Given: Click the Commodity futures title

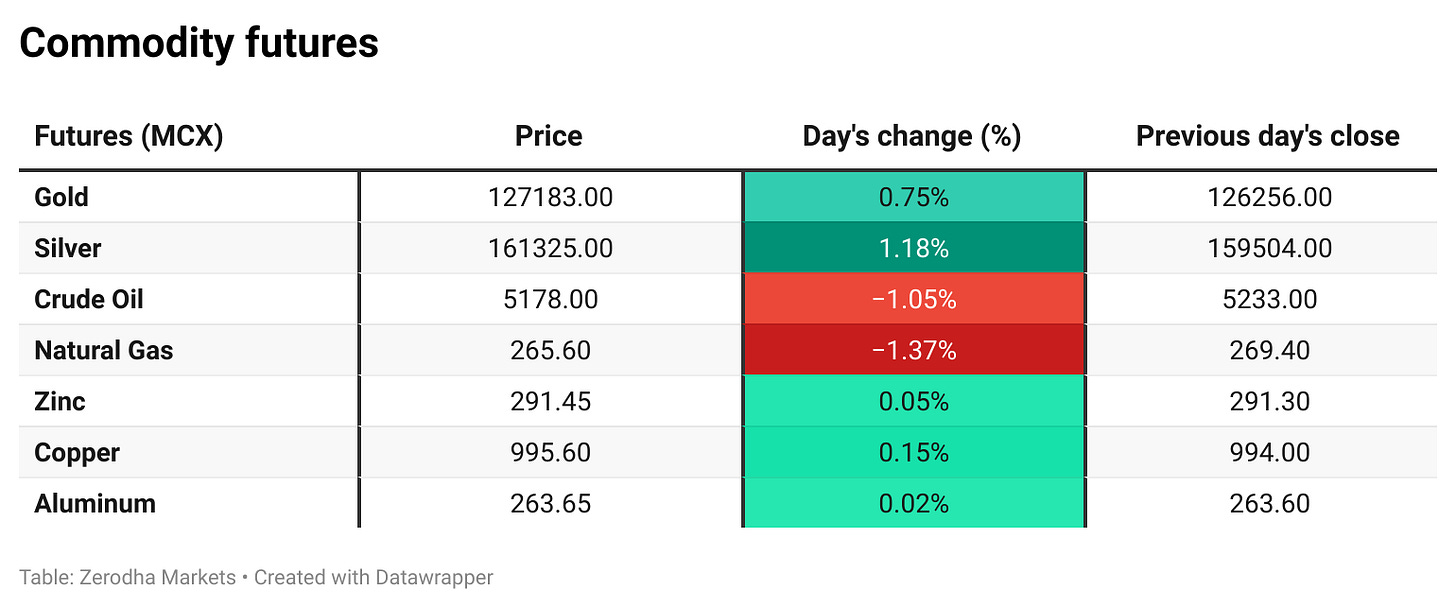Looking at the screenshot, I should pos(199,44).
